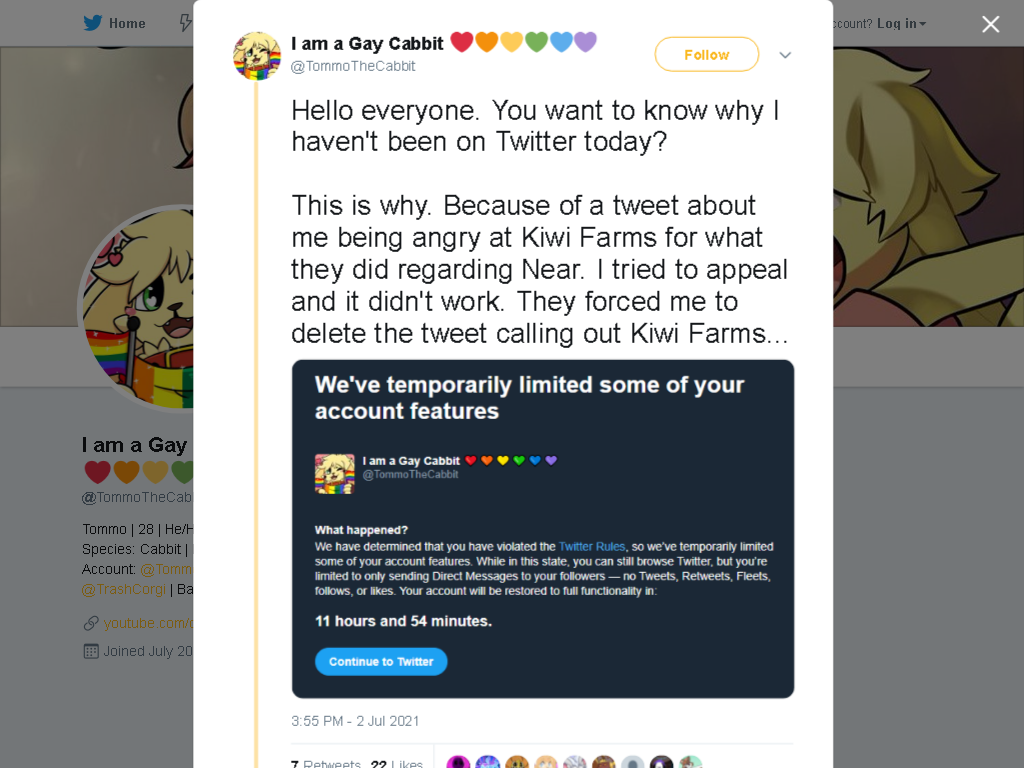
Task: Expand the tweet options chevron menu
Action: click(x=785, y=55)
